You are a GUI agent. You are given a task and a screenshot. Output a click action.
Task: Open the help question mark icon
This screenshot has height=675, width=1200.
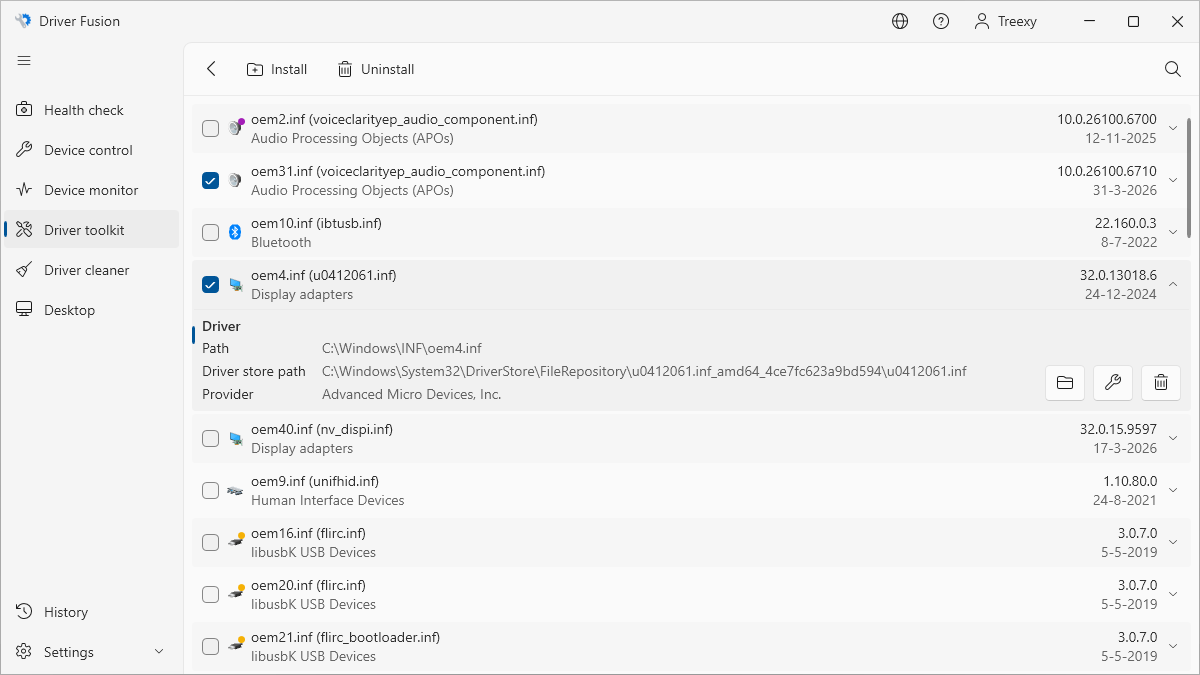(941, 21)
